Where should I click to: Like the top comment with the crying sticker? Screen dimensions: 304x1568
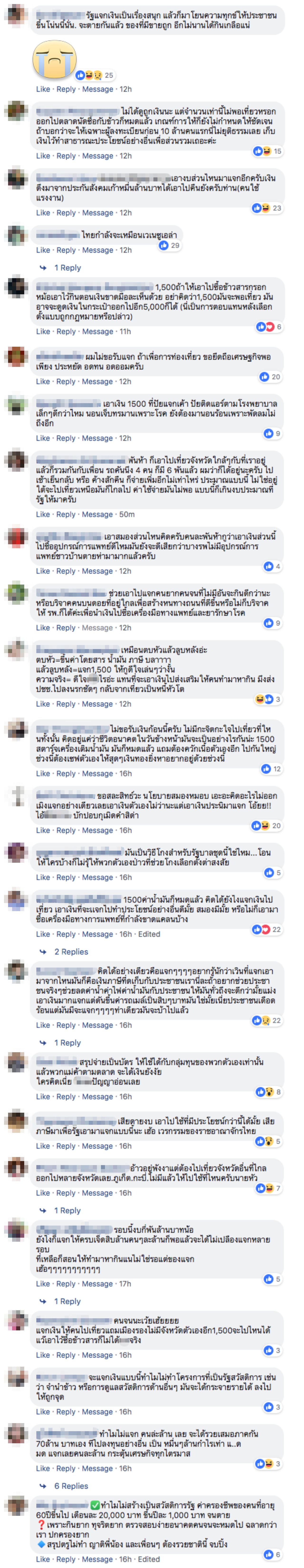[43, 89]
